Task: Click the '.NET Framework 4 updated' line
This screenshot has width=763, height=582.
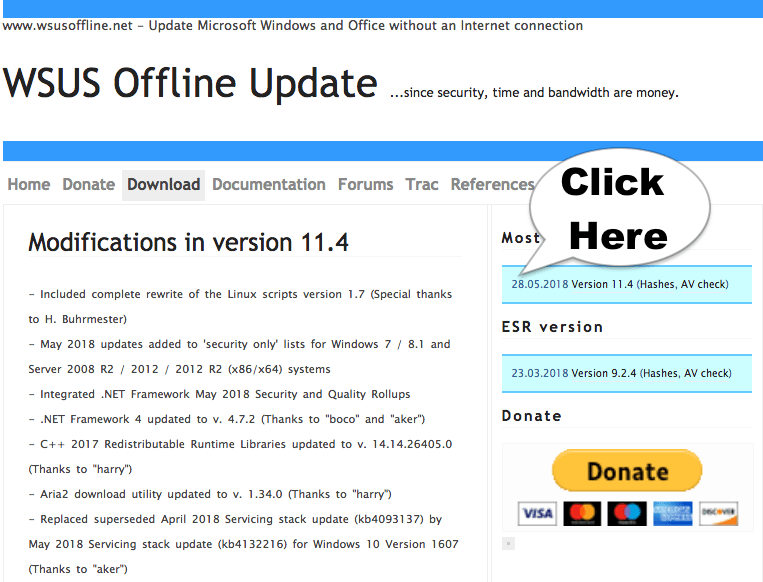Action: click(227, 419)
